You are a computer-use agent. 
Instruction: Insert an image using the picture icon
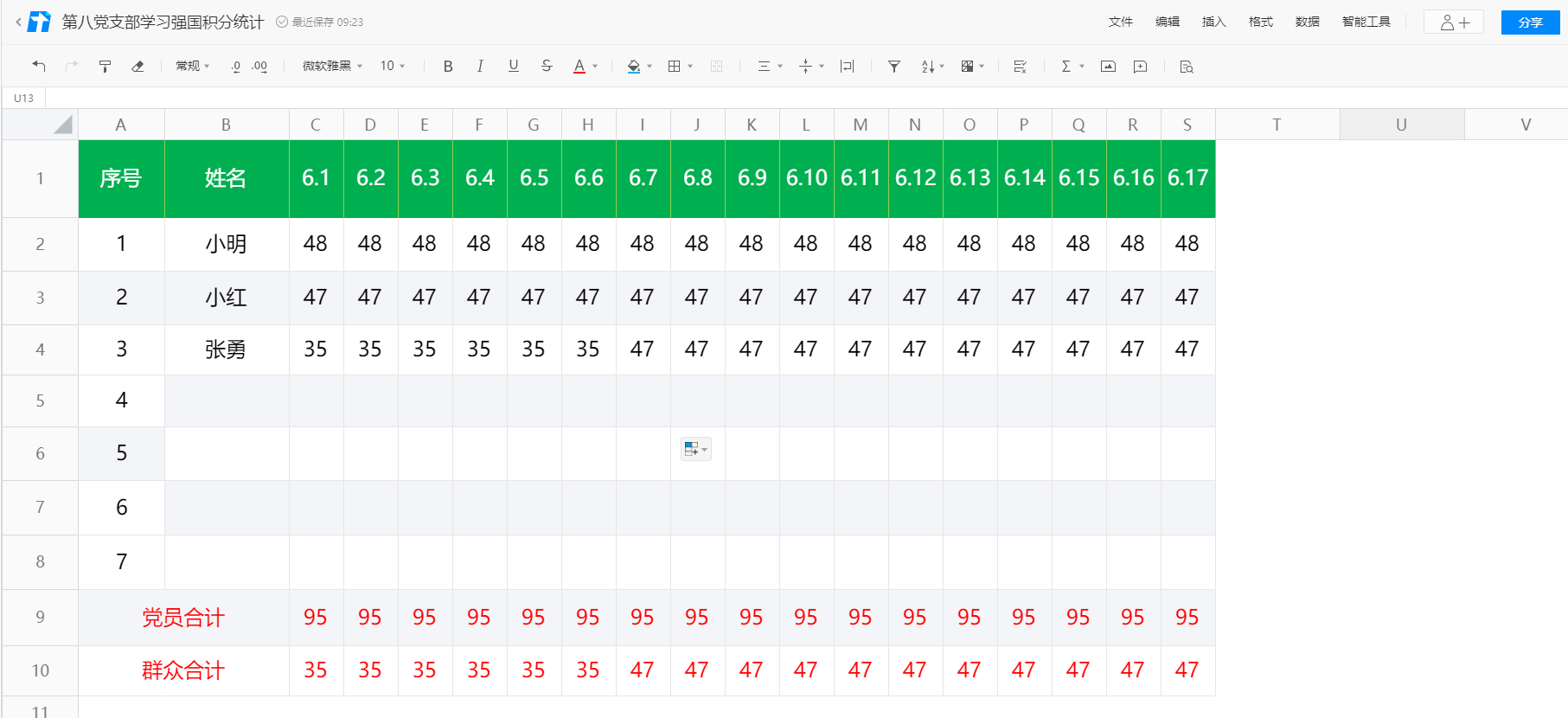[x=1108, y=66]
